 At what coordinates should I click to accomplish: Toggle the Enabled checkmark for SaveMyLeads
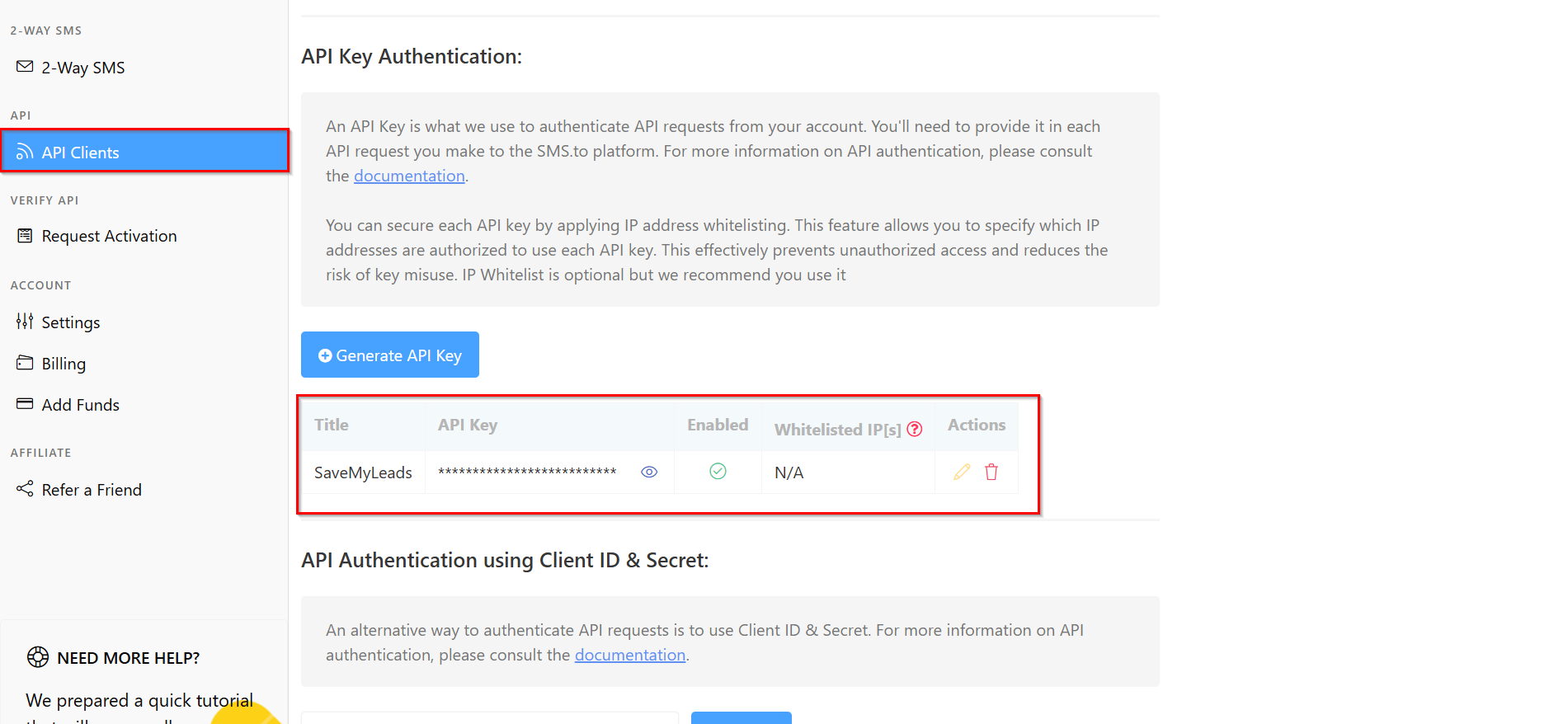coord(718,471)
